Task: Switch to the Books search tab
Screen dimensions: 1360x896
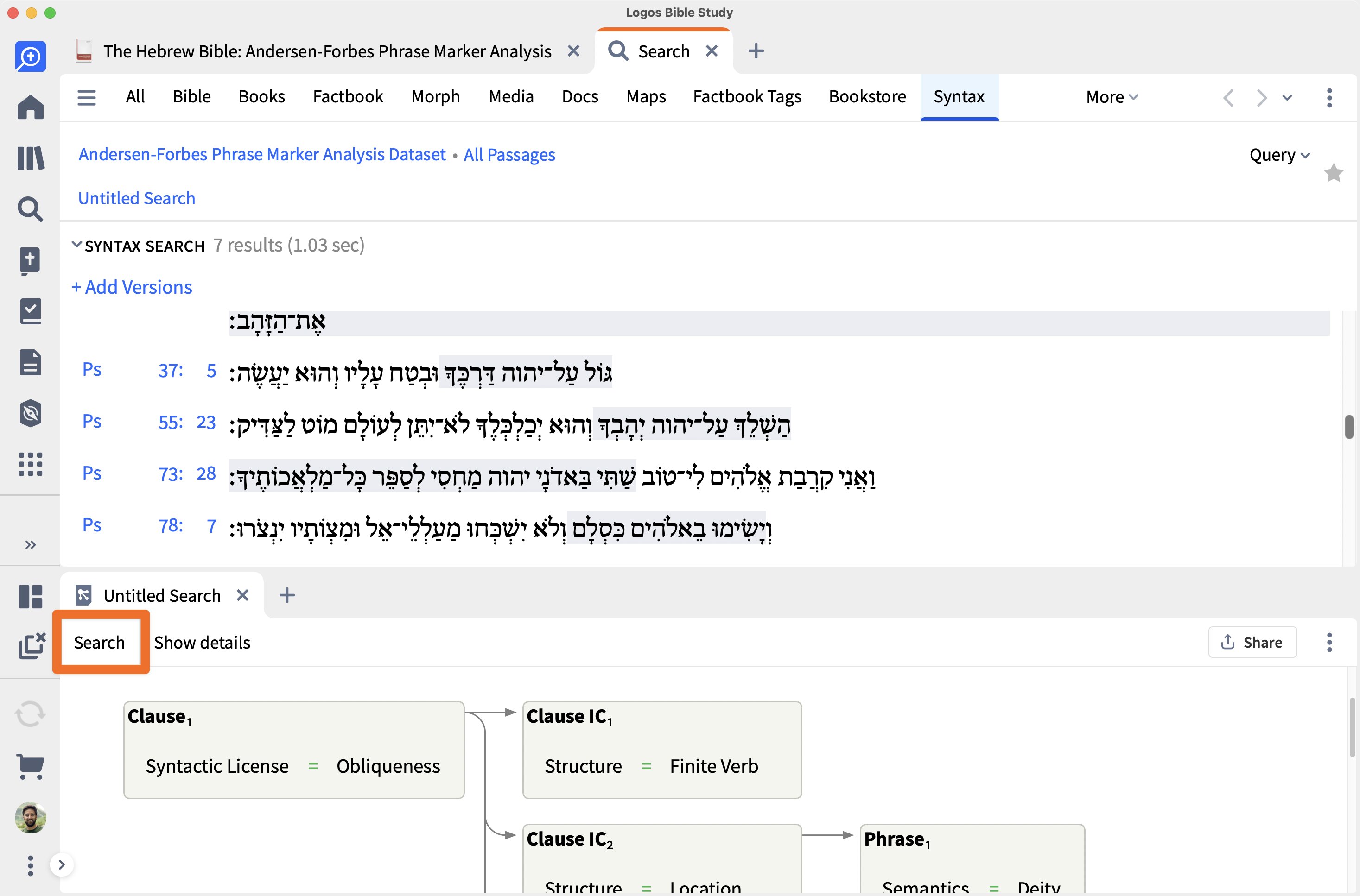Action: (261, 96)
